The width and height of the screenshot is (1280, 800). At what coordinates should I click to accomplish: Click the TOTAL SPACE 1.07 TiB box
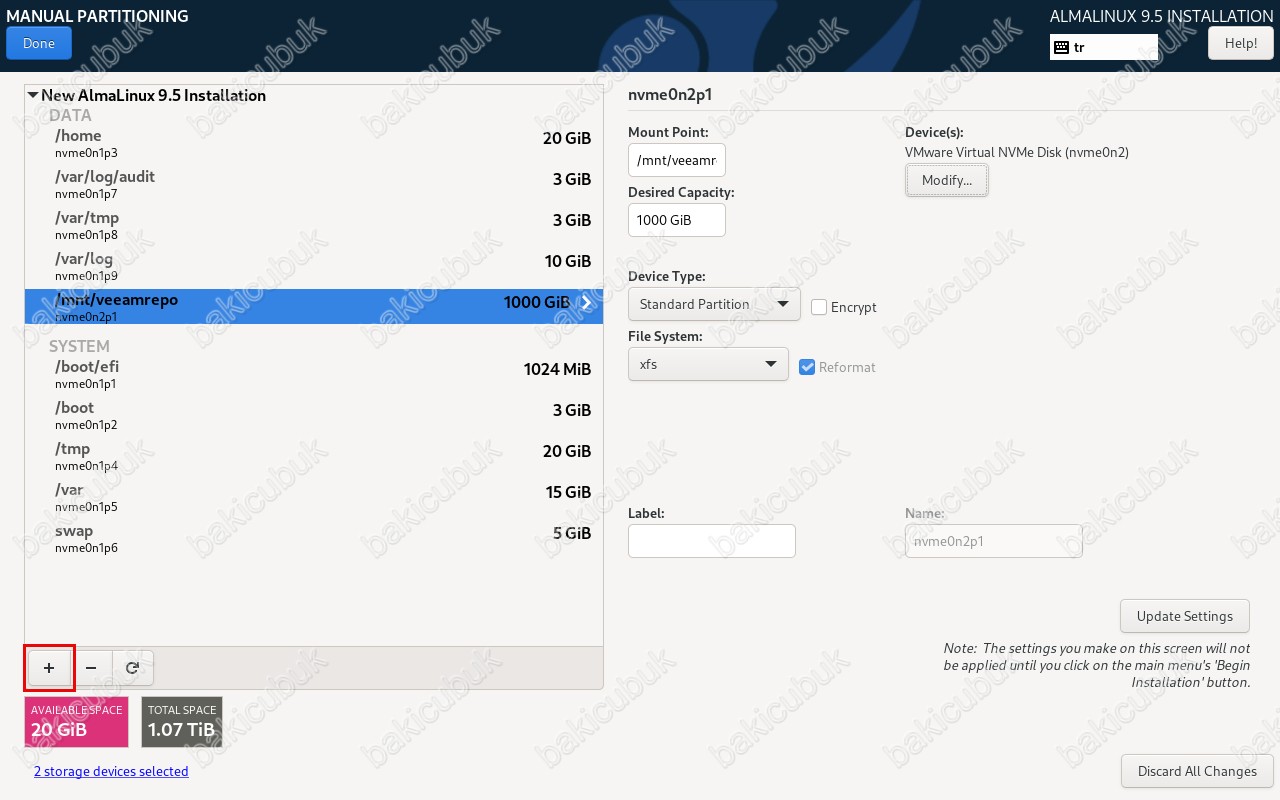(182, 722)
